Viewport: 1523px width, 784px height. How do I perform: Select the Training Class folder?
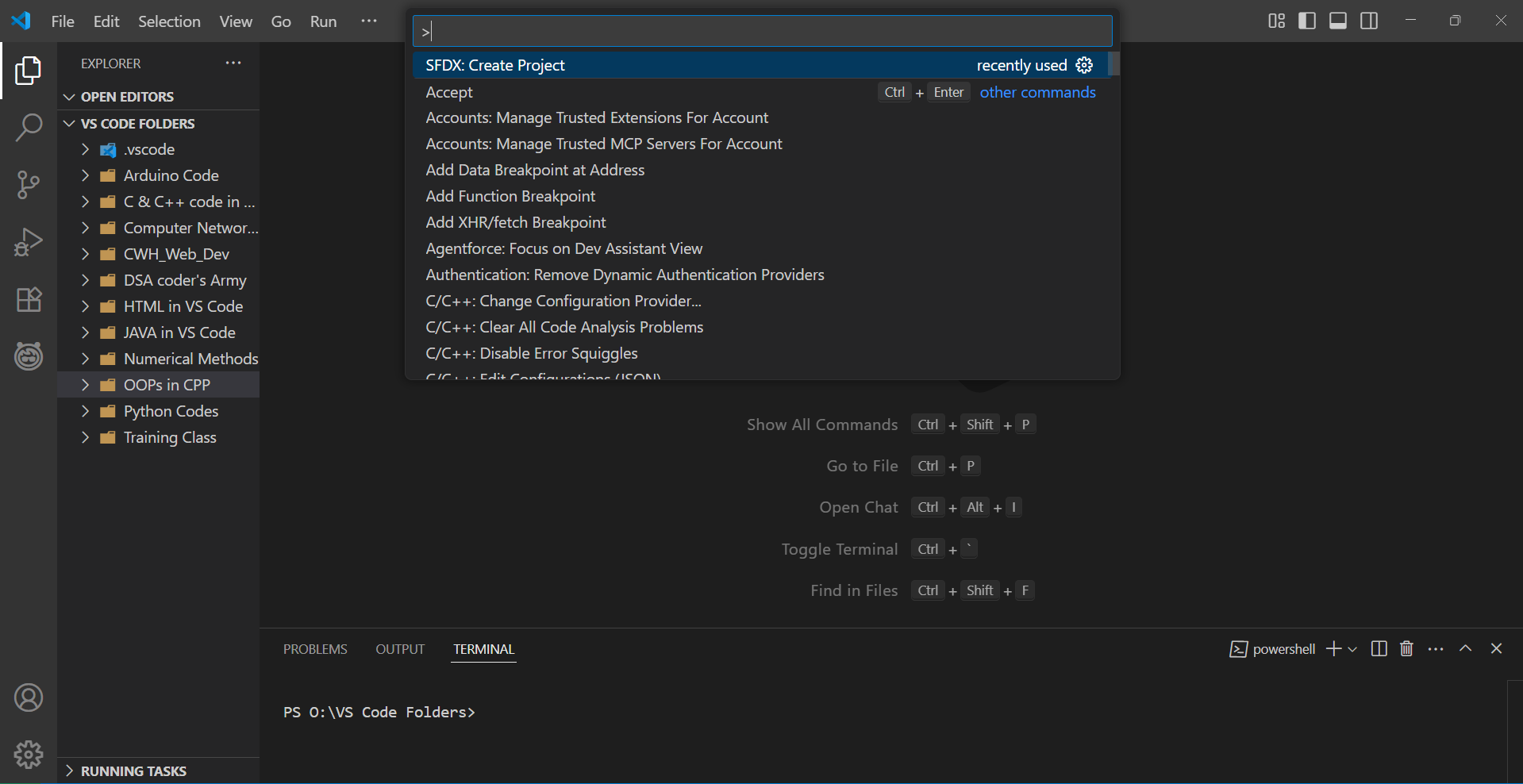coord(159,437)
